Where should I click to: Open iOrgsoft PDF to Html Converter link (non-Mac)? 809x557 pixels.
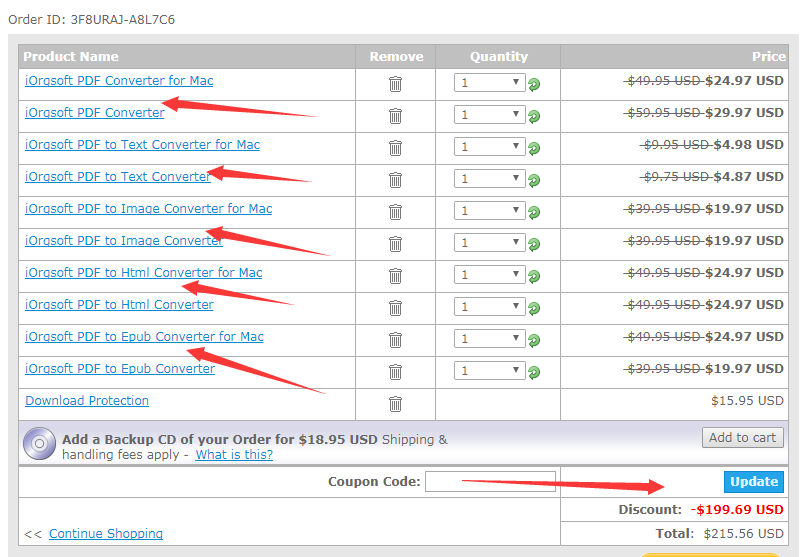click(119, 305)
